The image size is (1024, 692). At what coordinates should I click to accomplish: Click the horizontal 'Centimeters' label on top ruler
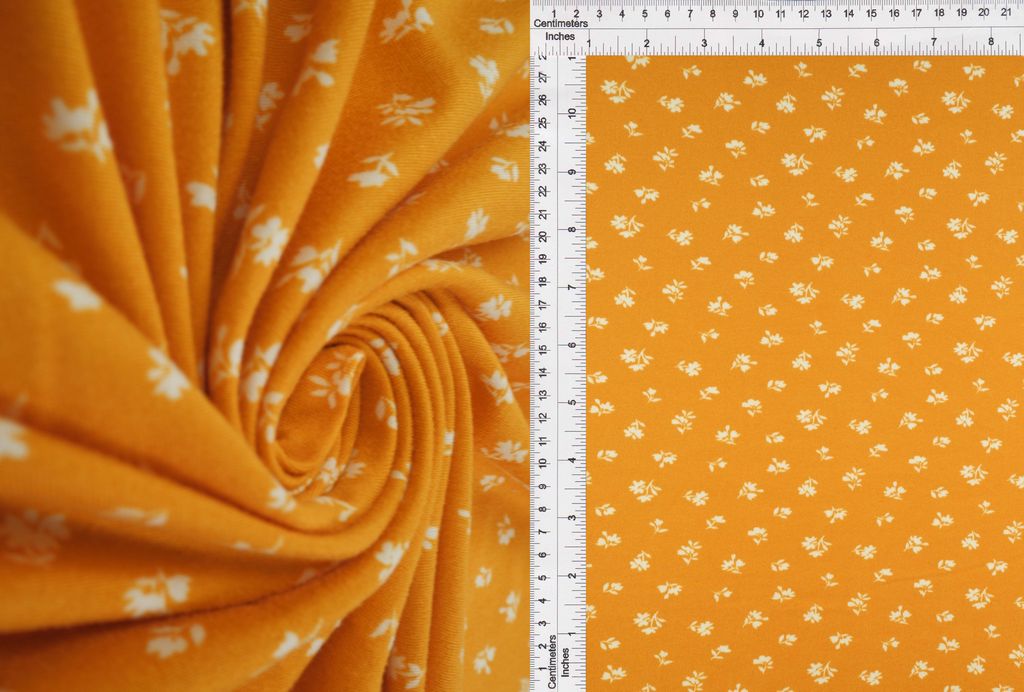coord(560,24)
